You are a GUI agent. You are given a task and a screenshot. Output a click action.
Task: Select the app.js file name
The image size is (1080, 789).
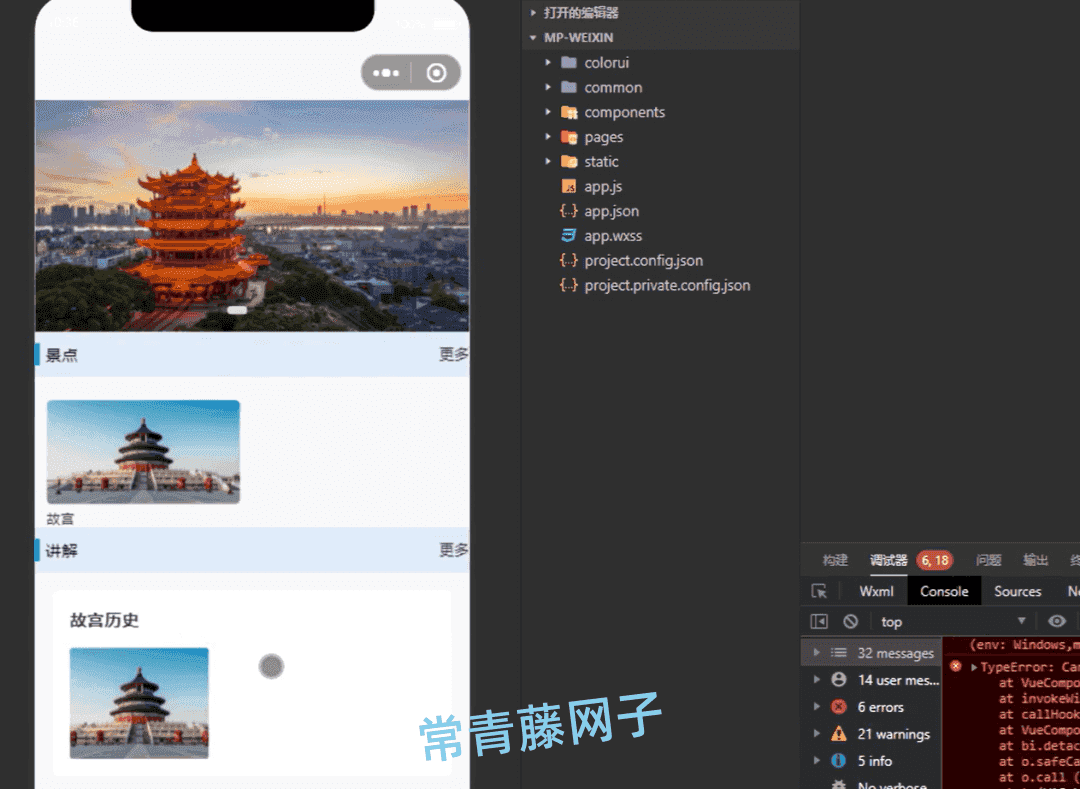[x=603, y=187]
